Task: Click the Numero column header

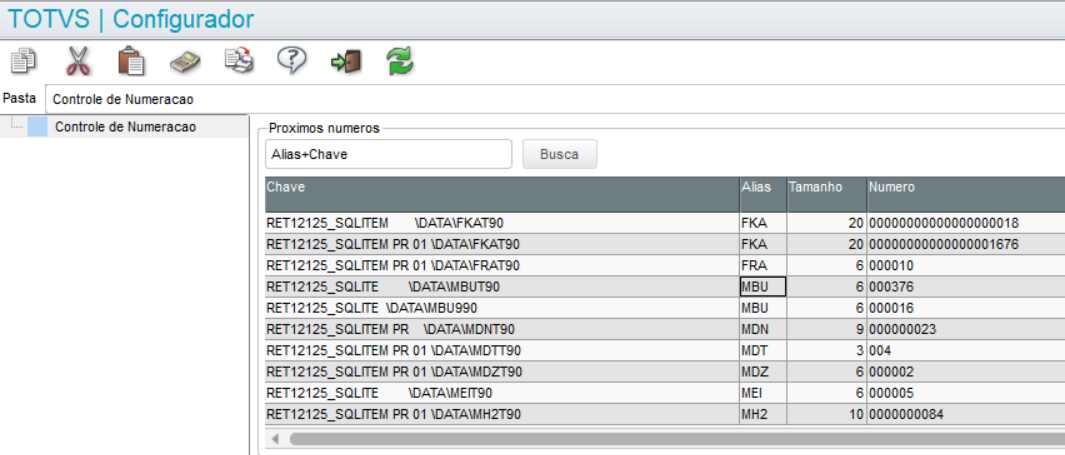Action: pos(966,194)
